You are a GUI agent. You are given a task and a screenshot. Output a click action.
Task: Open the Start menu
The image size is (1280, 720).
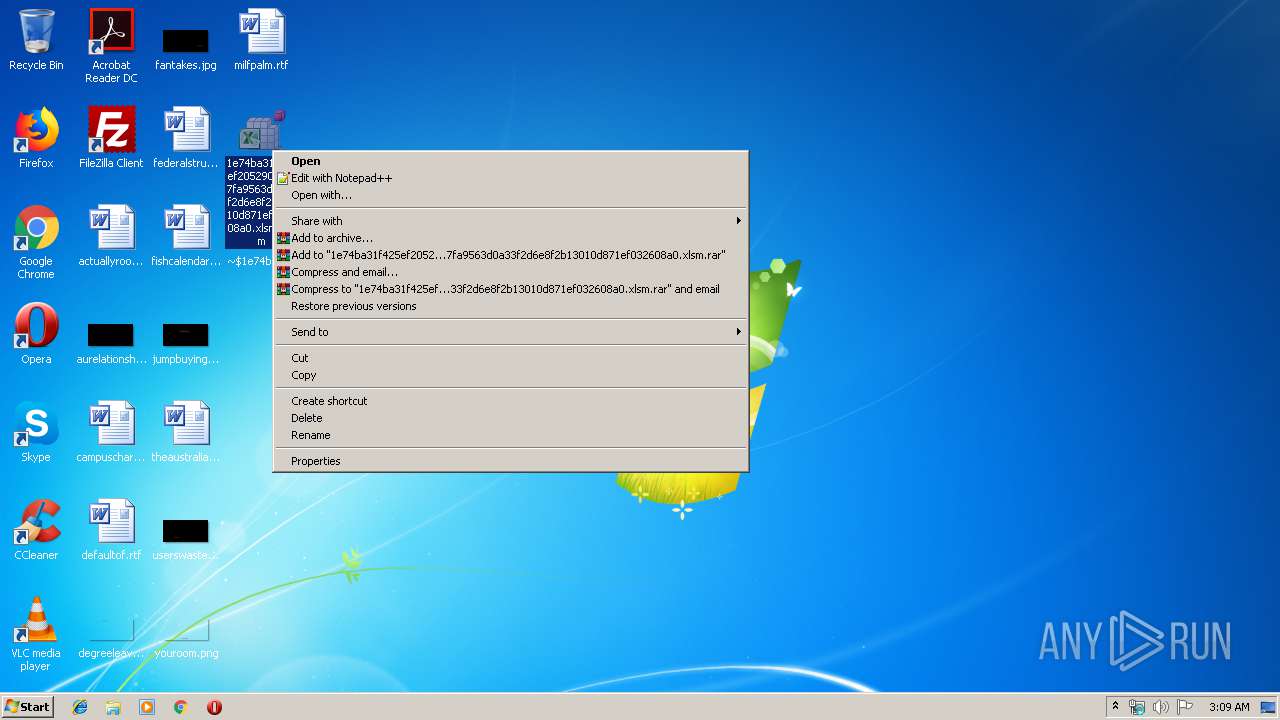point(27,707)
